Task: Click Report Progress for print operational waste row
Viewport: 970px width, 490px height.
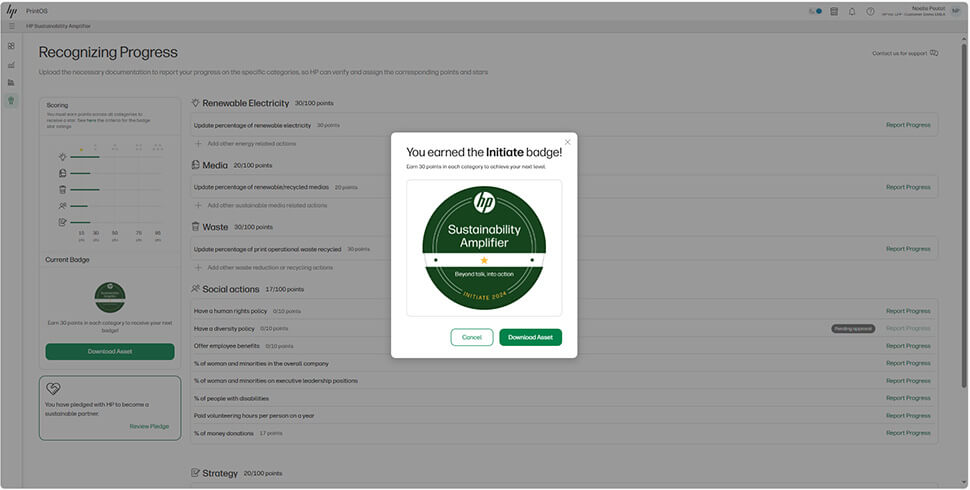Action: click(908, 249)
